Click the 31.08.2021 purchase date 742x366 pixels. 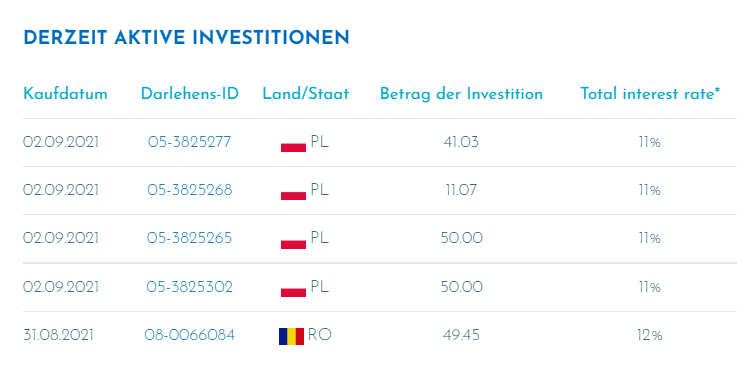tap(58, 336)
